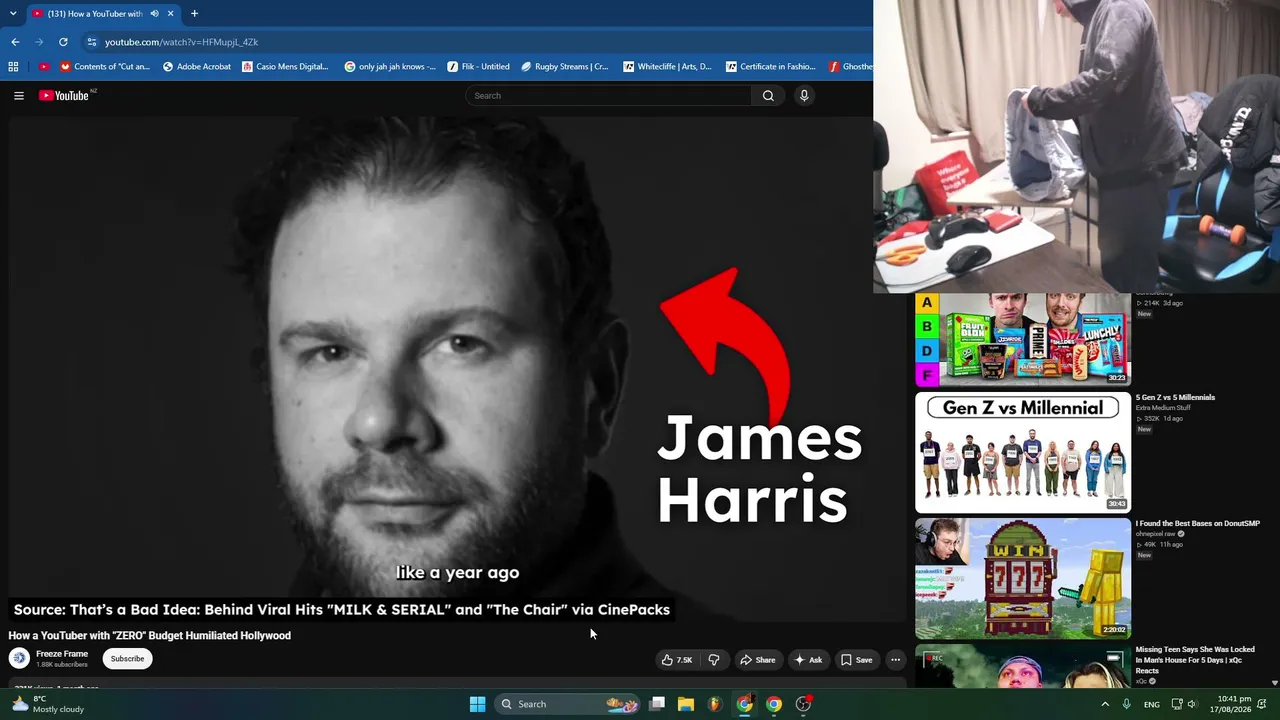
Task: Open the Windows Start menu
Action: [x=478, y=704]
